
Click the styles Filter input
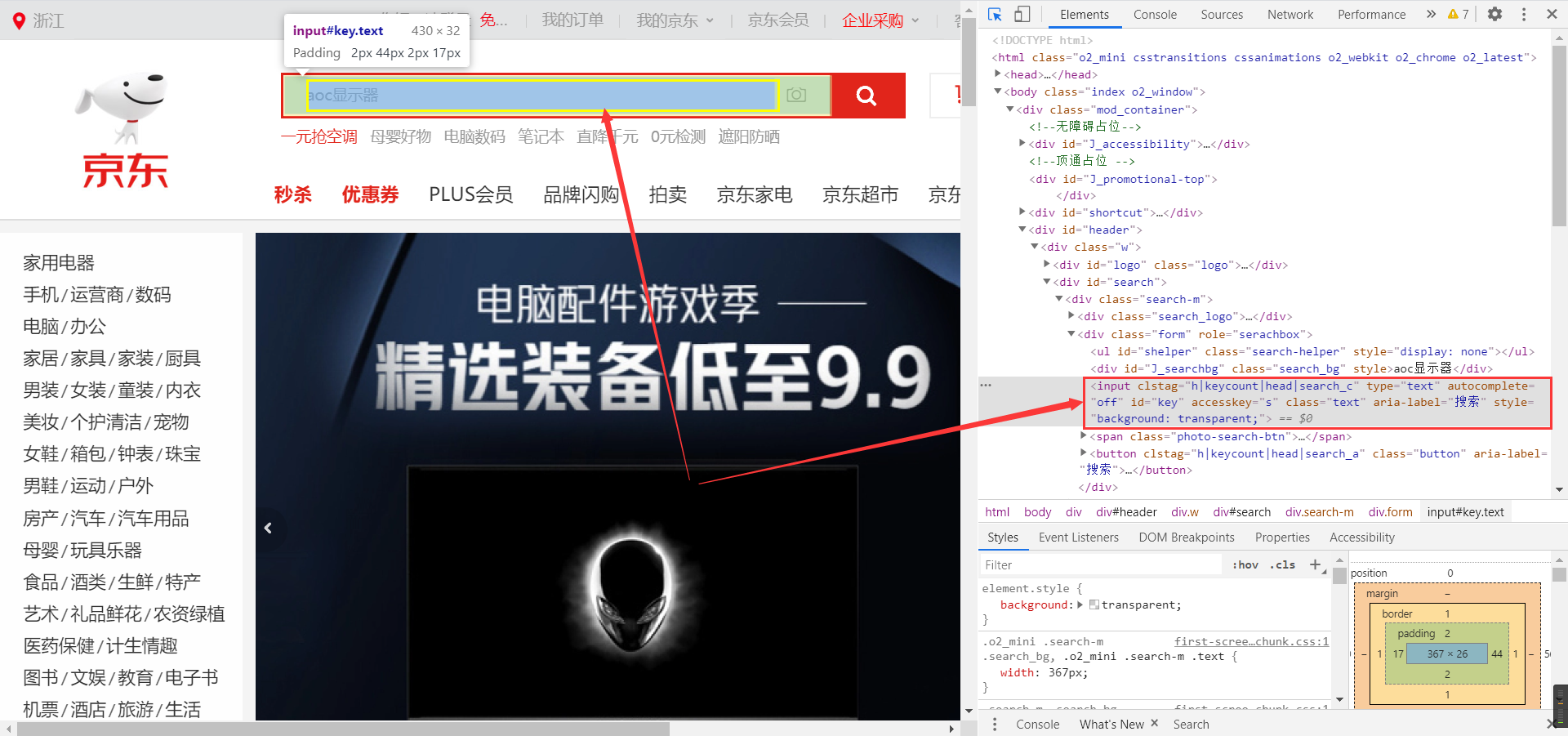point(1102,564)
